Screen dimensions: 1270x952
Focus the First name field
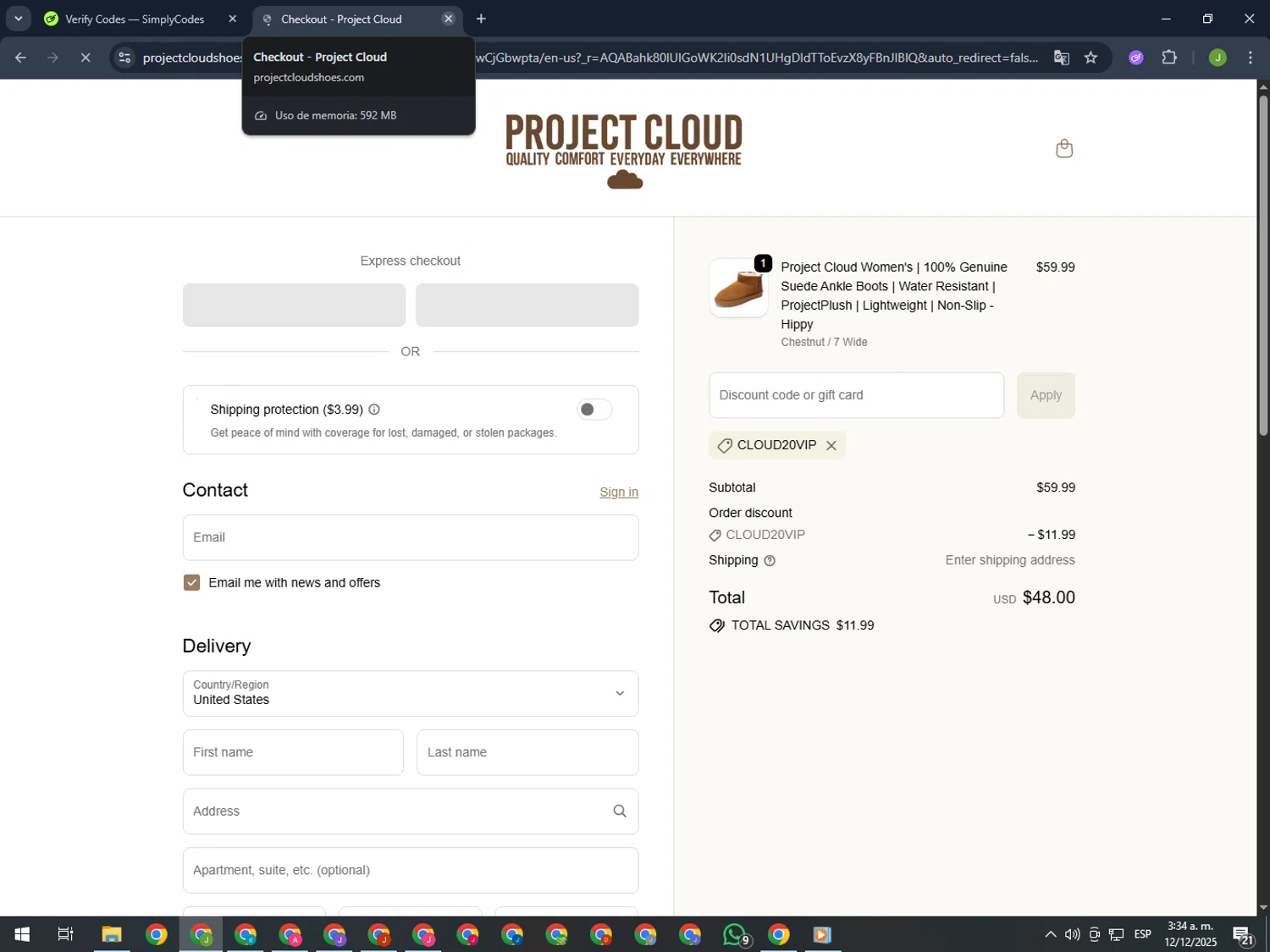coord(293,752)
